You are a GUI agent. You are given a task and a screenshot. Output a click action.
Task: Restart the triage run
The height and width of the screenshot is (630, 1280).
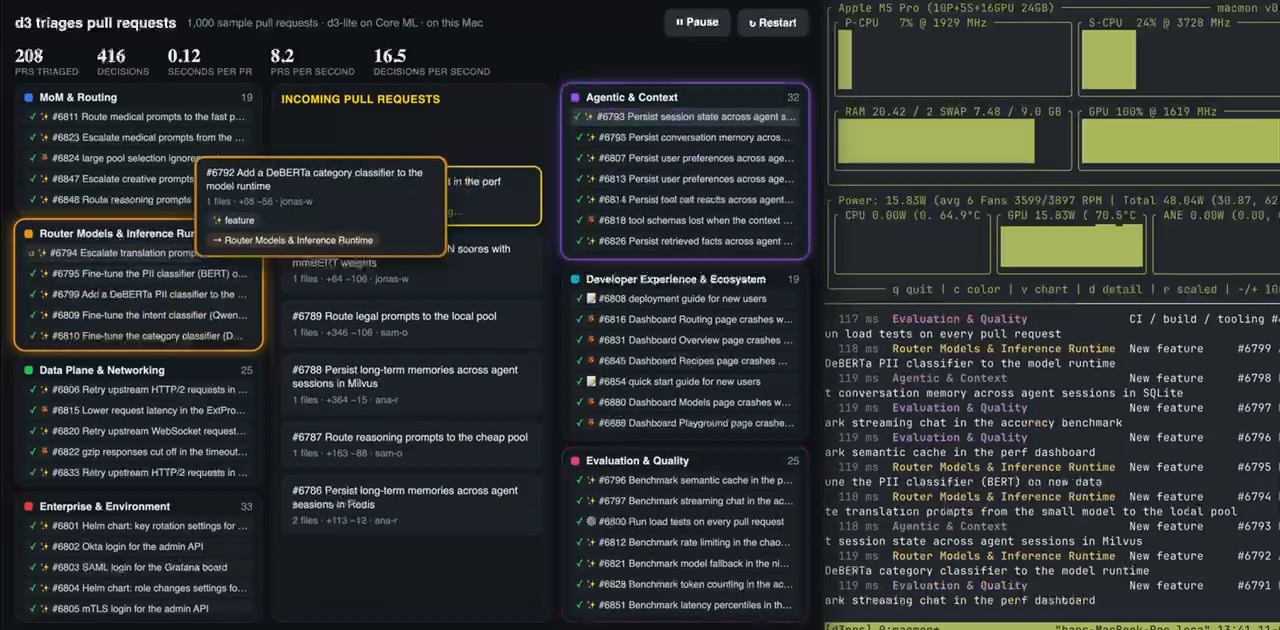coord(772,22)
